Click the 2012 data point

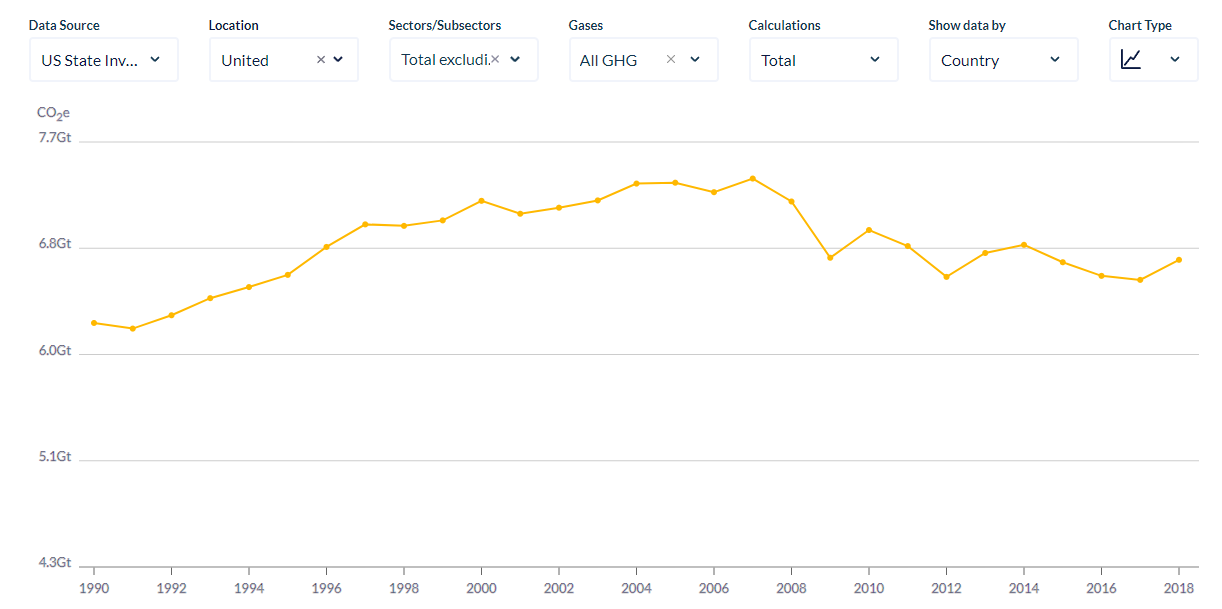pyautogui.click(x=946, y=277)
